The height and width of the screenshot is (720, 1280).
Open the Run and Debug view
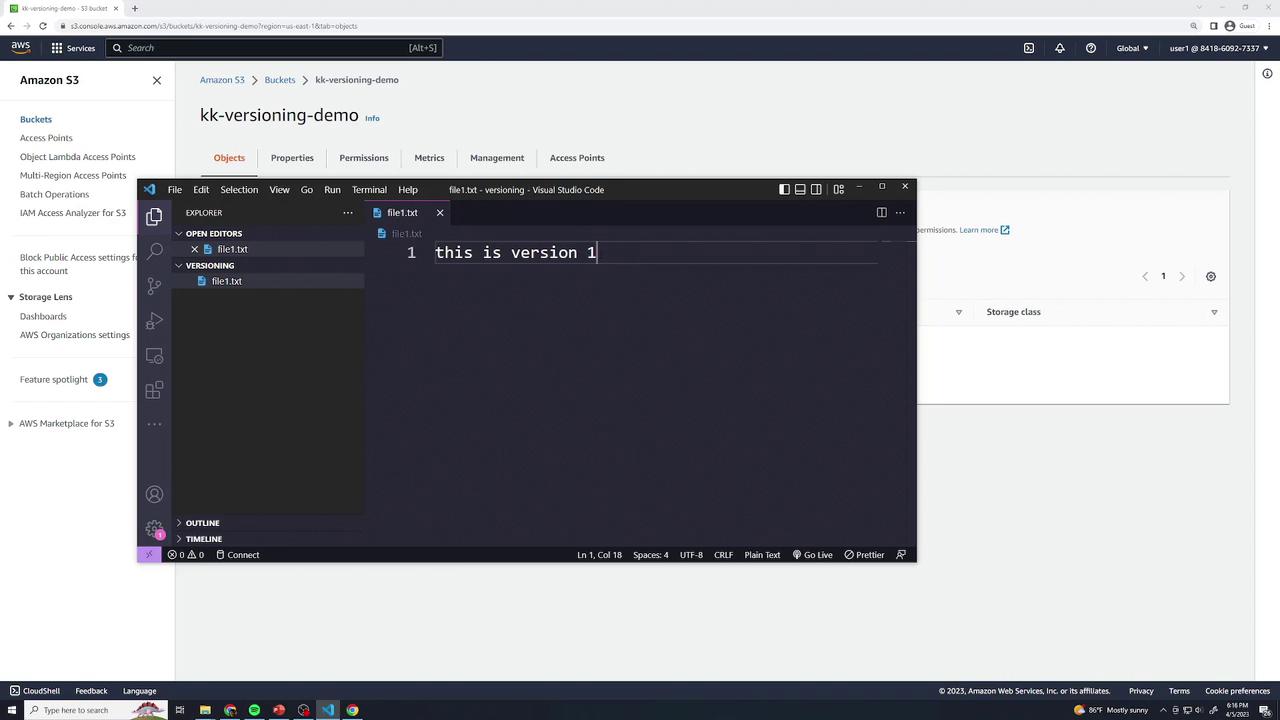pyautogui.click(x=154, y=321)
